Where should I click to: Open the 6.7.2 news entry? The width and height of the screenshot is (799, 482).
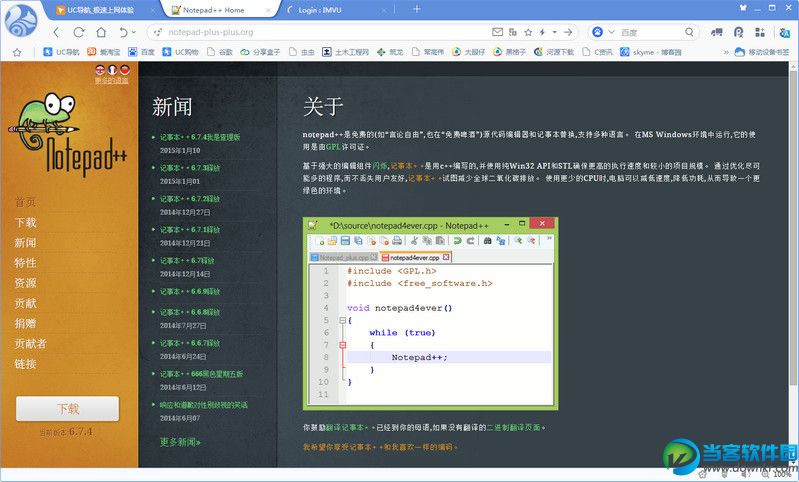click(x=190, y=199)
